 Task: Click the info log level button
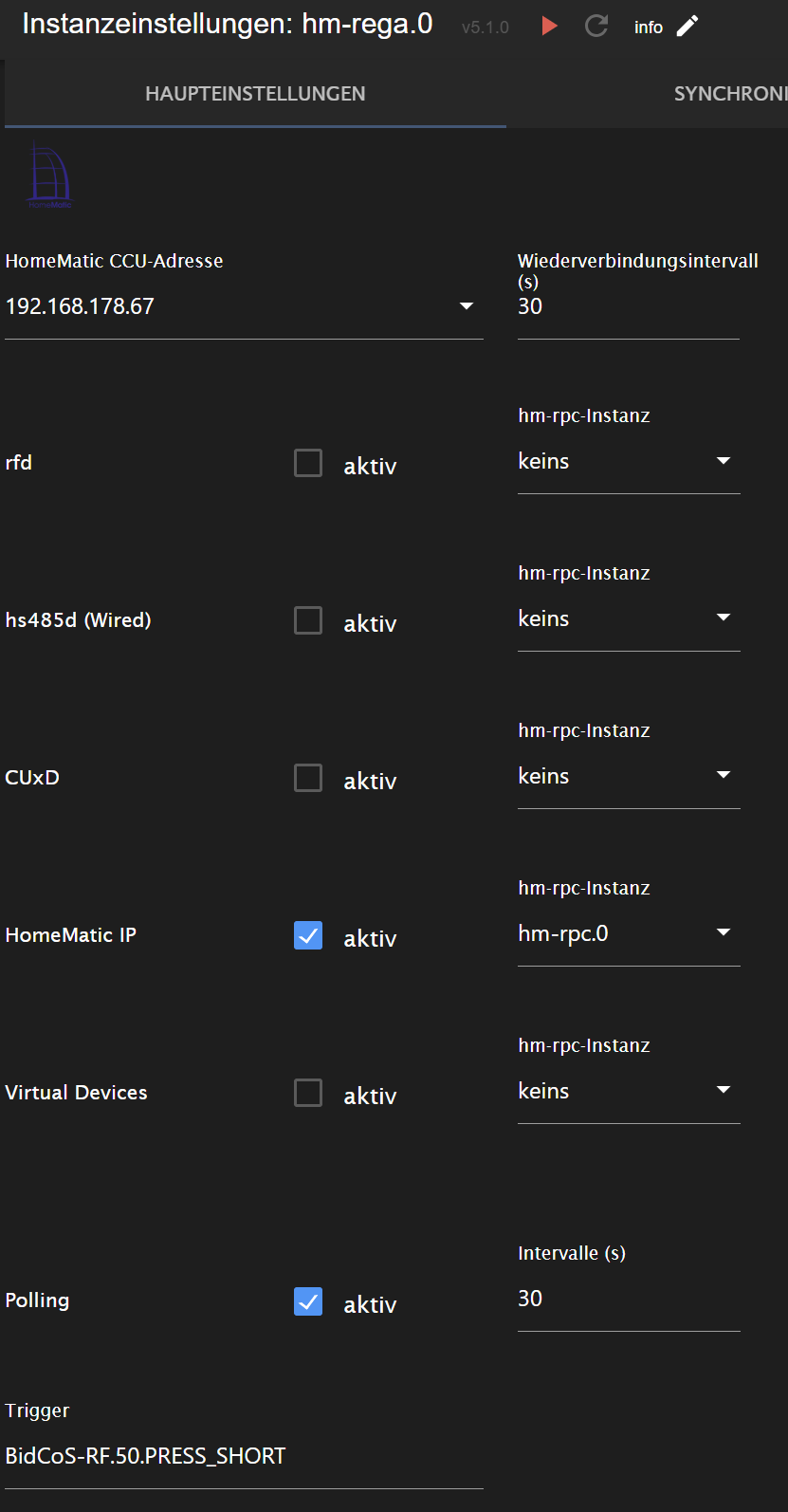tap(649, 28)
